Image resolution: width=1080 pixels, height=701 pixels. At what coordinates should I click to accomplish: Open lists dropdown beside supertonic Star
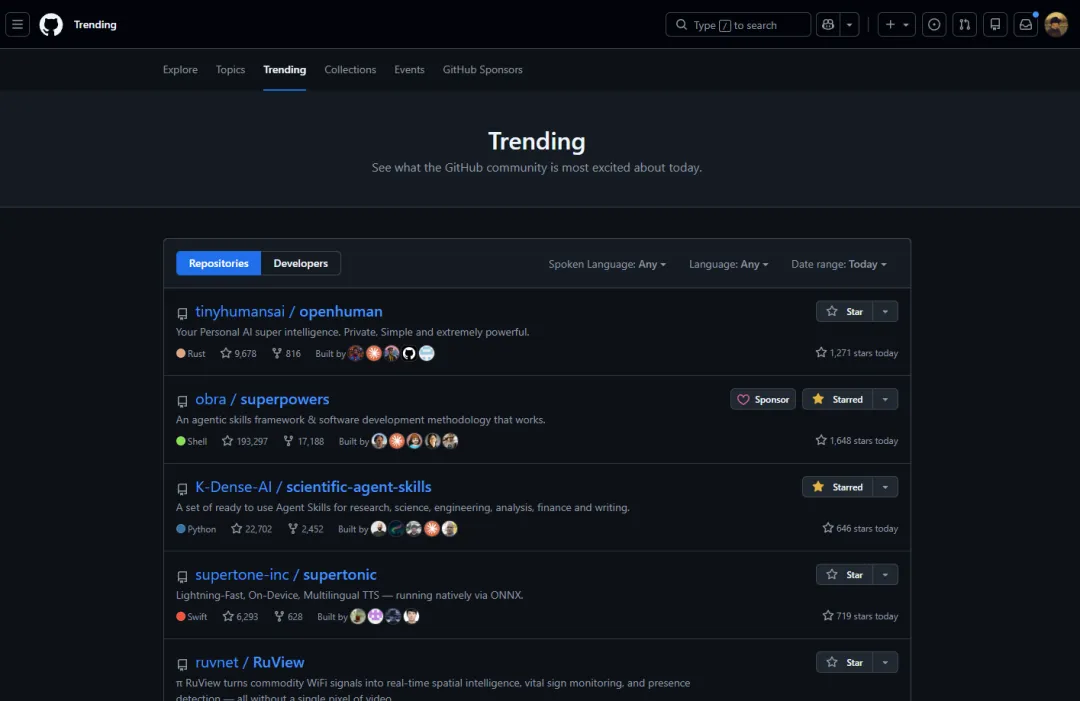pos(885,574)
